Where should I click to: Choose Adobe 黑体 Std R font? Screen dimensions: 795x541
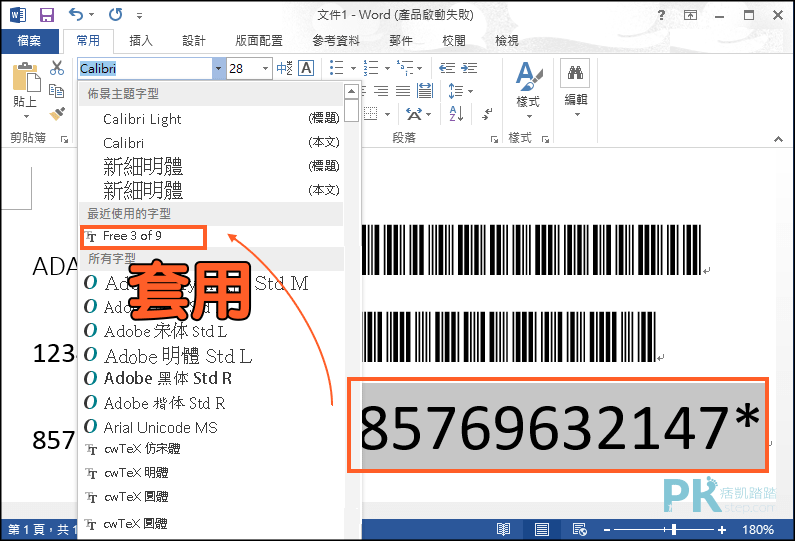tap(211, 378)
